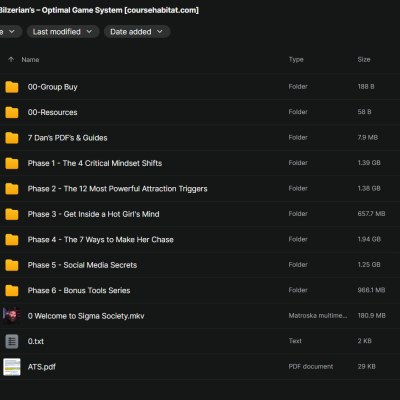Click the Optimal Game System folder title

[99, 10]
